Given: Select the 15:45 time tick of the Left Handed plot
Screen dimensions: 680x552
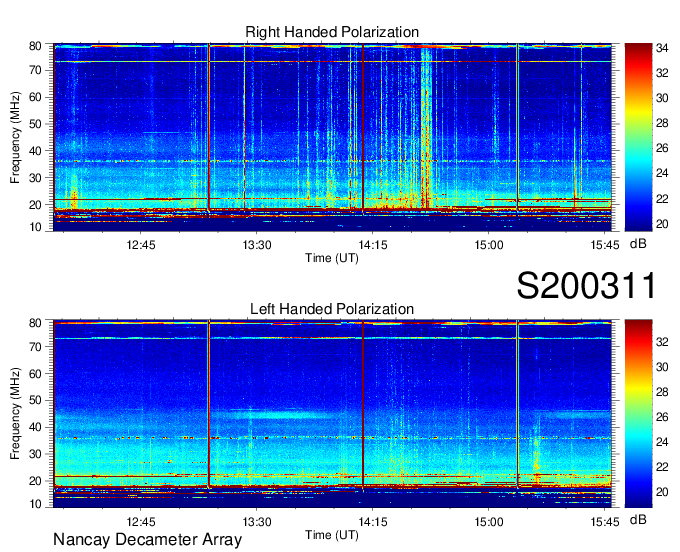Looking at the screenshot, I should coord(605,522).
